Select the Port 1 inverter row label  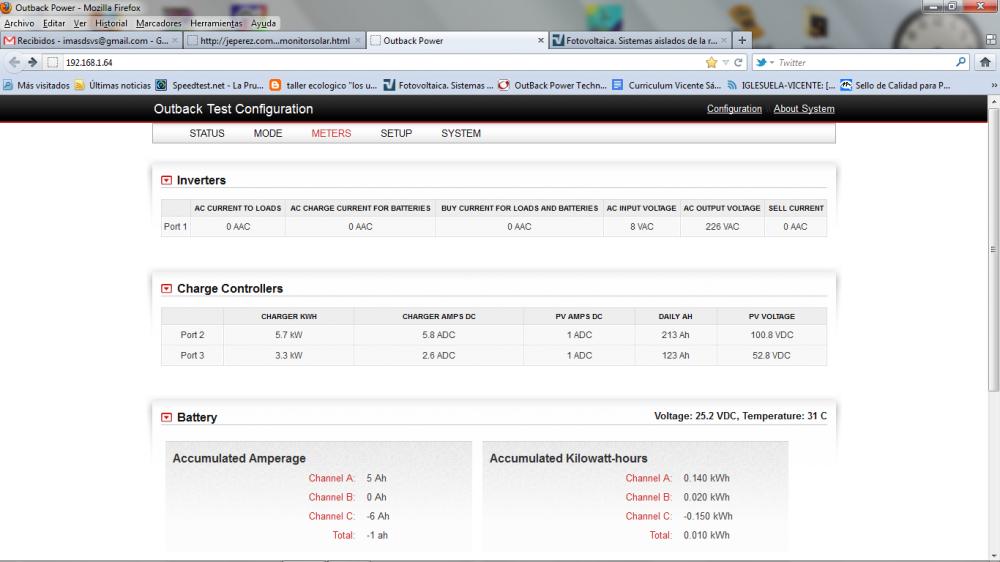pyautogui.click(x=175, y=226)
